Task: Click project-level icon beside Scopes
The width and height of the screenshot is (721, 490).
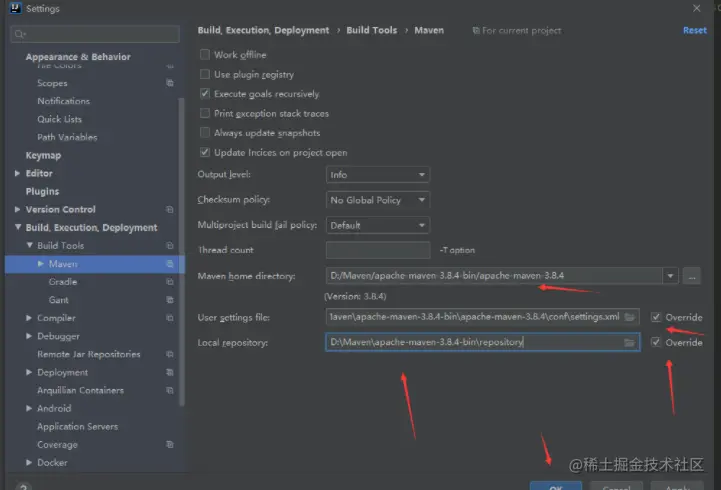Action: pyautogui.click(x=170, y=83)
